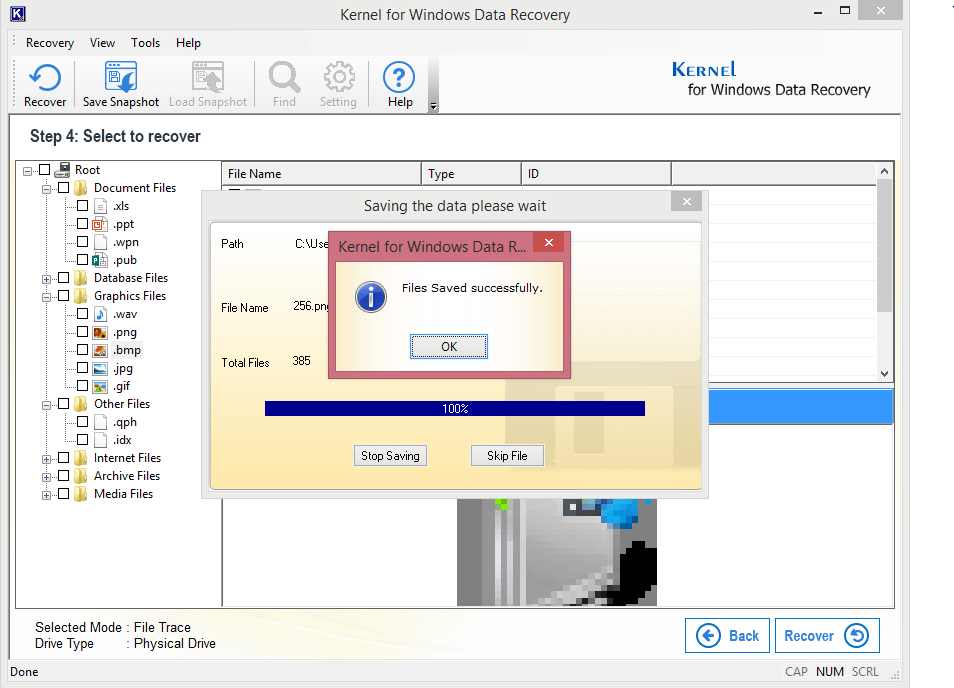This screenshot has height=688, width=954.
Task: Click the toolbar overflow arrow
Action: click(x=433, y=106)
